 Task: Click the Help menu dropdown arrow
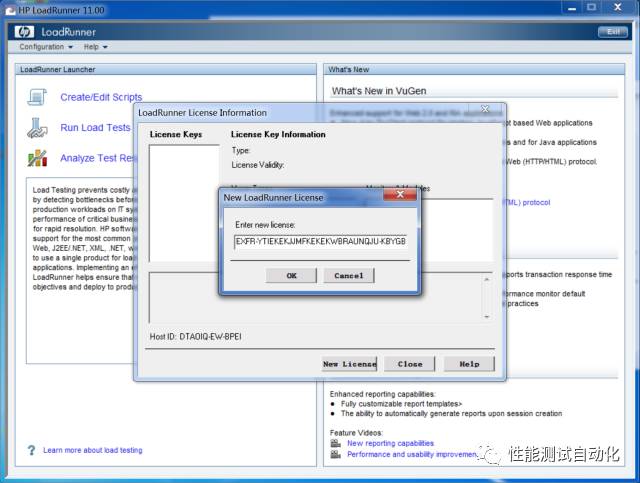pyautogui.click(x=105, y=47)
